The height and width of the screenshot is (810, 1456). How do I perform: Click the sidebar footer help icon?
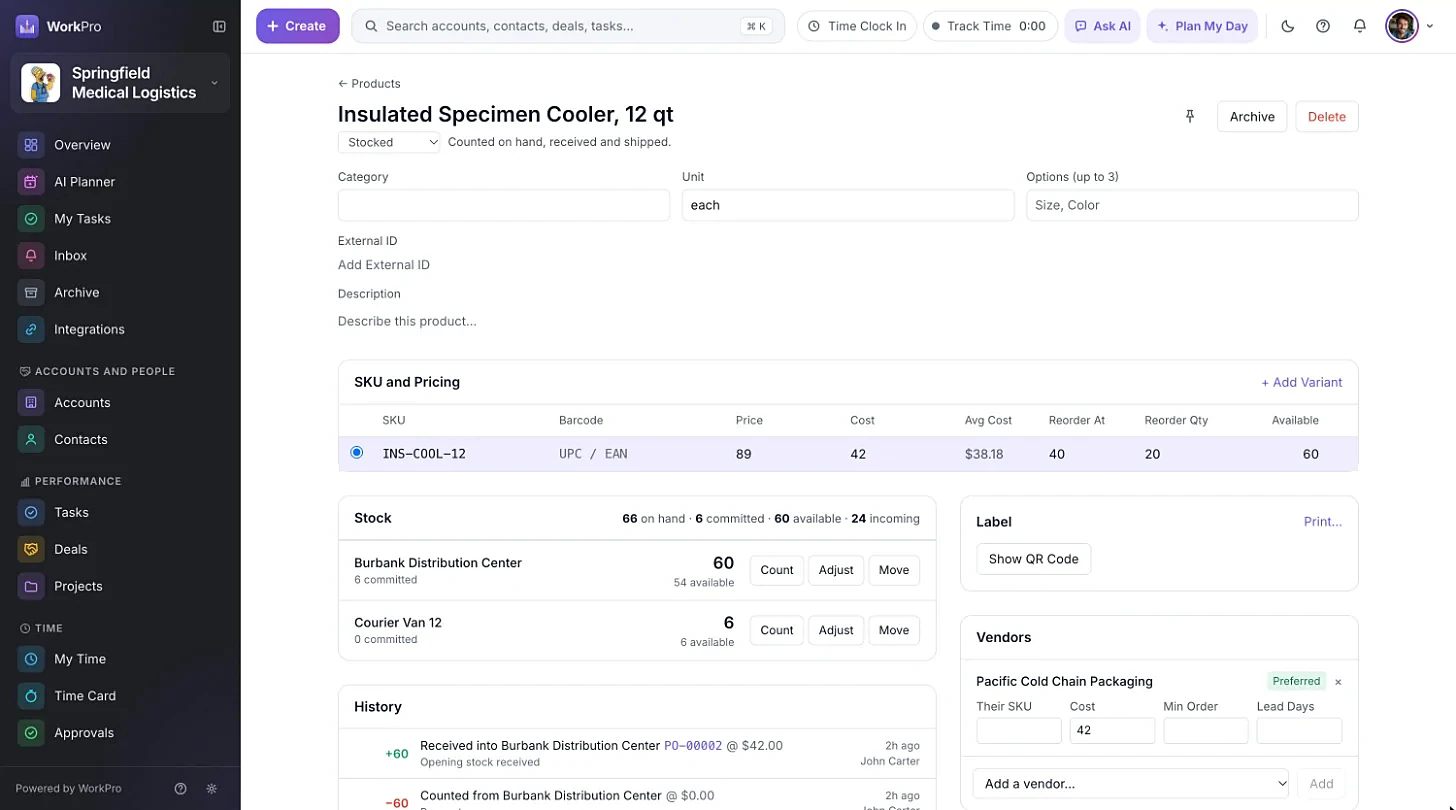point(181,789)
